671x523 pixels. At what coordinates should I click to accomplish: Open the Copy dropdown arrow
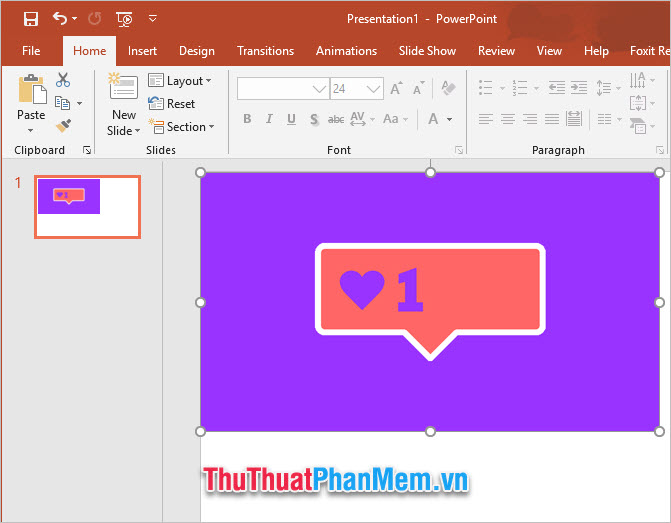click(79, 103)
